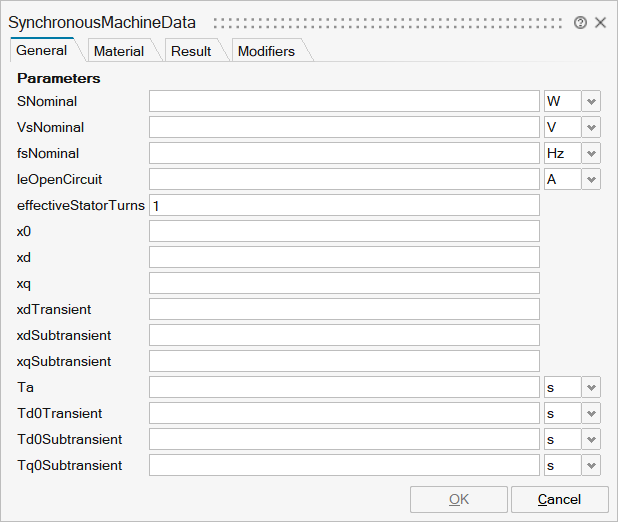
Task: Open the VsNominal unit dropdown
Action: click(591, 127)
